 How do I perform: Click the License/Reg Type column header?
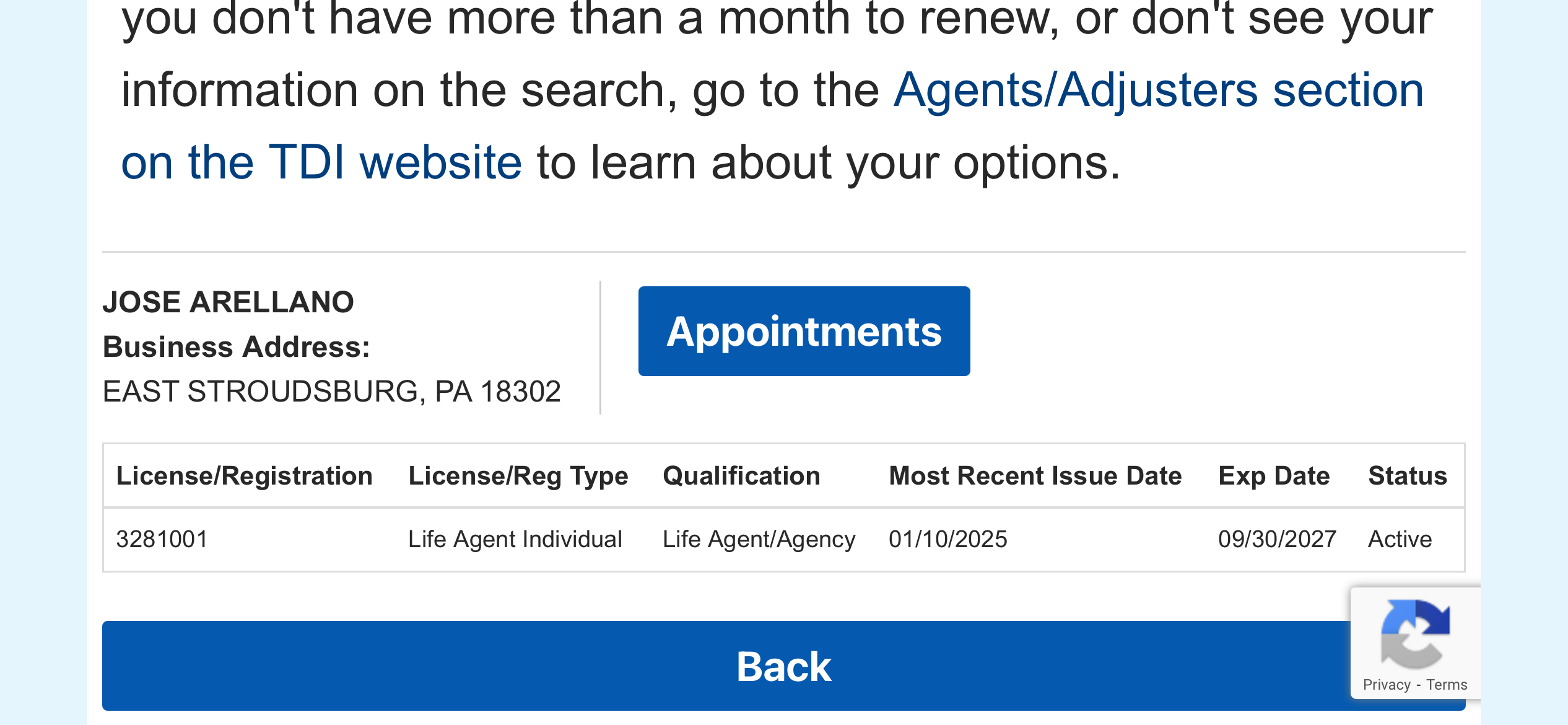click(518, 476)
